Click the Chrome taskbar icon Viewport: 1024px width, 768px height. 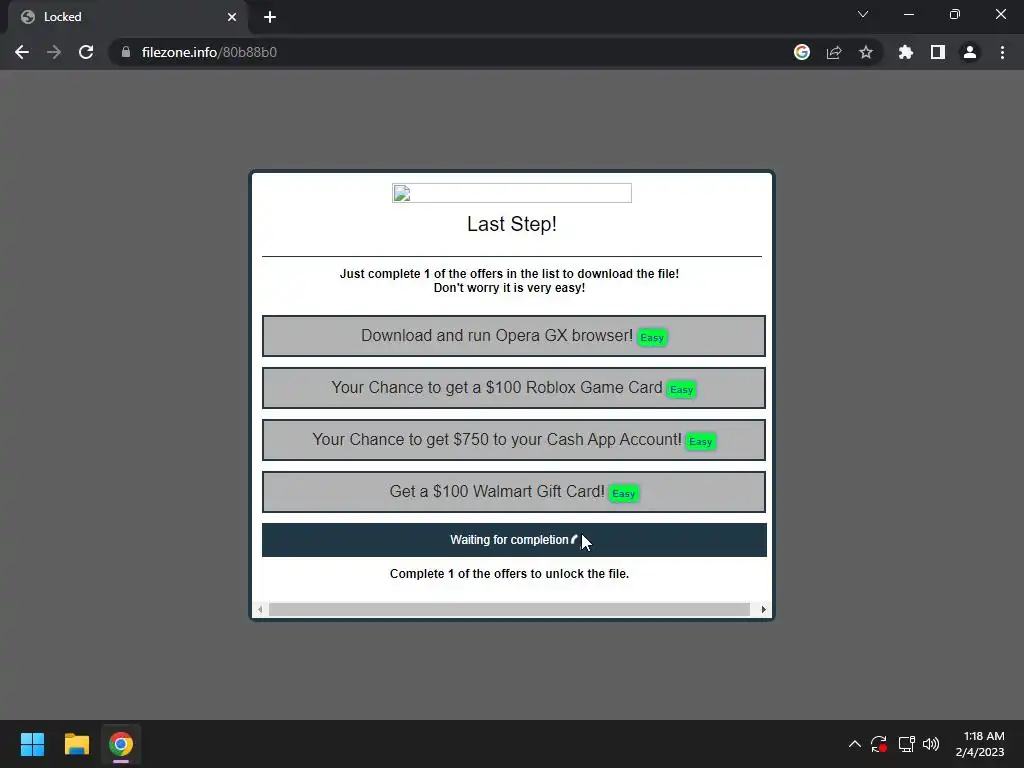[x=121, y=744]
